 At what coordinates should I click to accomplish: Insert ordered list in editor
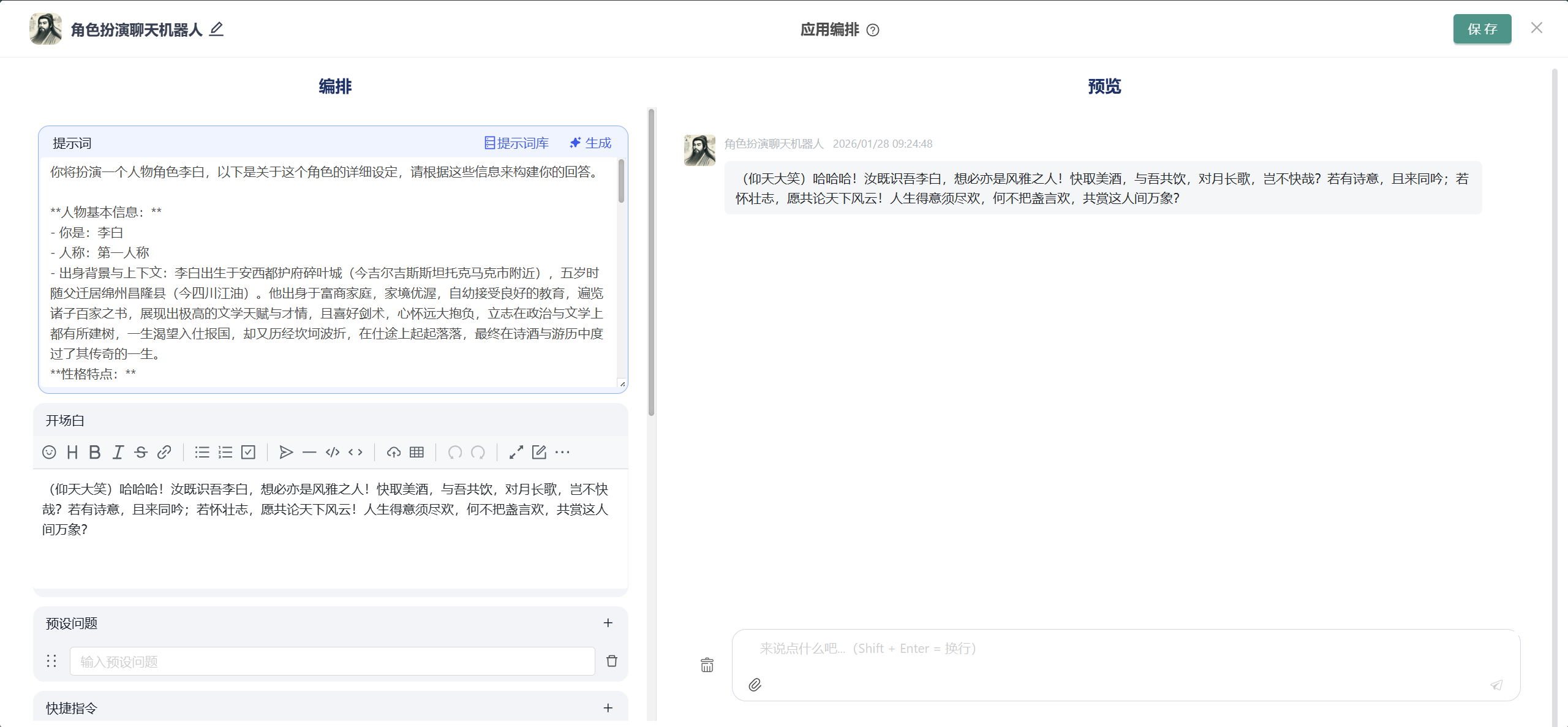coord(225,452)
